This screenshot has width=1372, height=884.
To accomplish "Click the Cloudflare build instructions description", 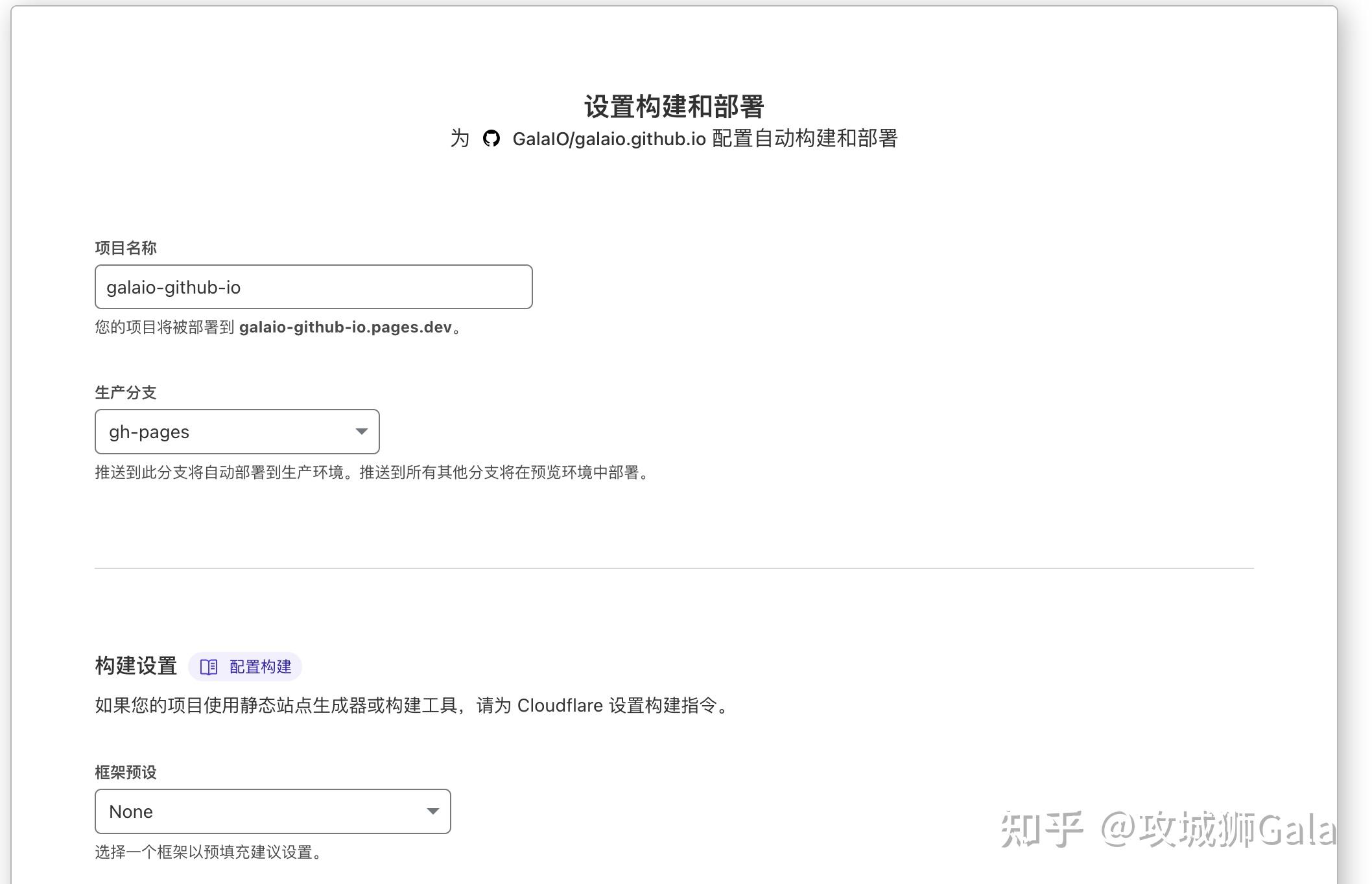I will pyautogui.click(x=411, y=705).
